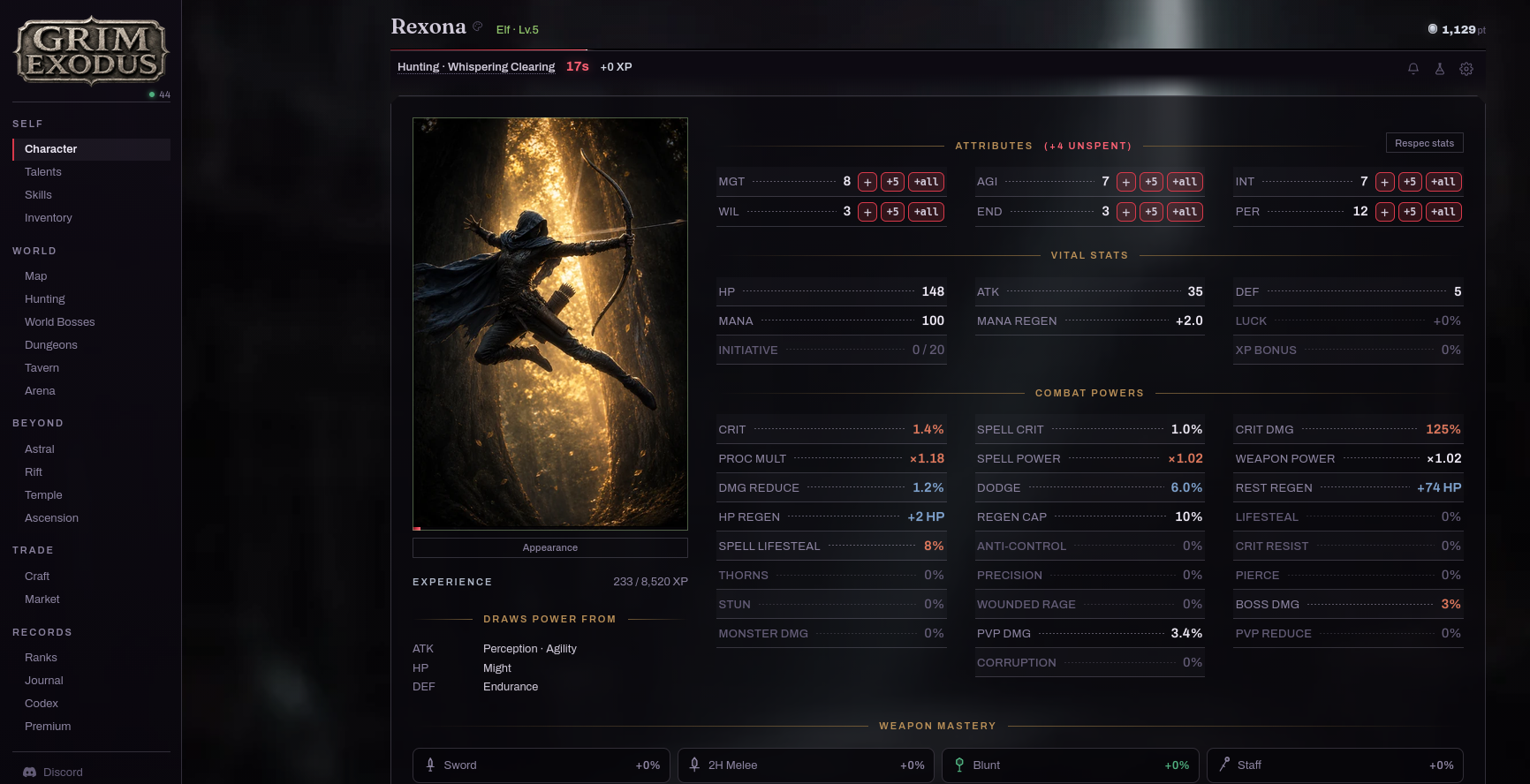Click the 2H Melee mastery card
1530x784 pixels.
click(x=806, y=765)
